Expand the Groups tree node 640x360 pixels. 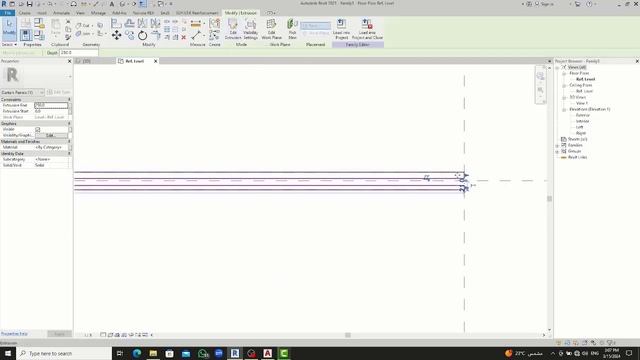click(558, 151)
